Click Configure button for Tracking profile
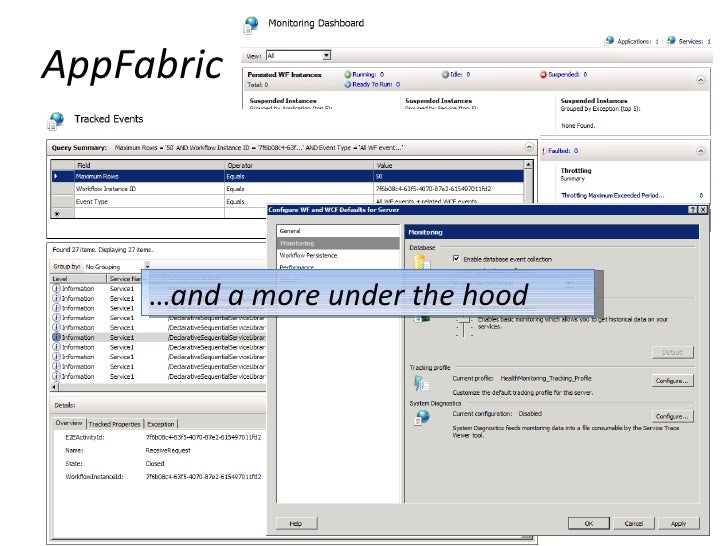The width and height of the screenshot is (728, 546). point(672,381)
